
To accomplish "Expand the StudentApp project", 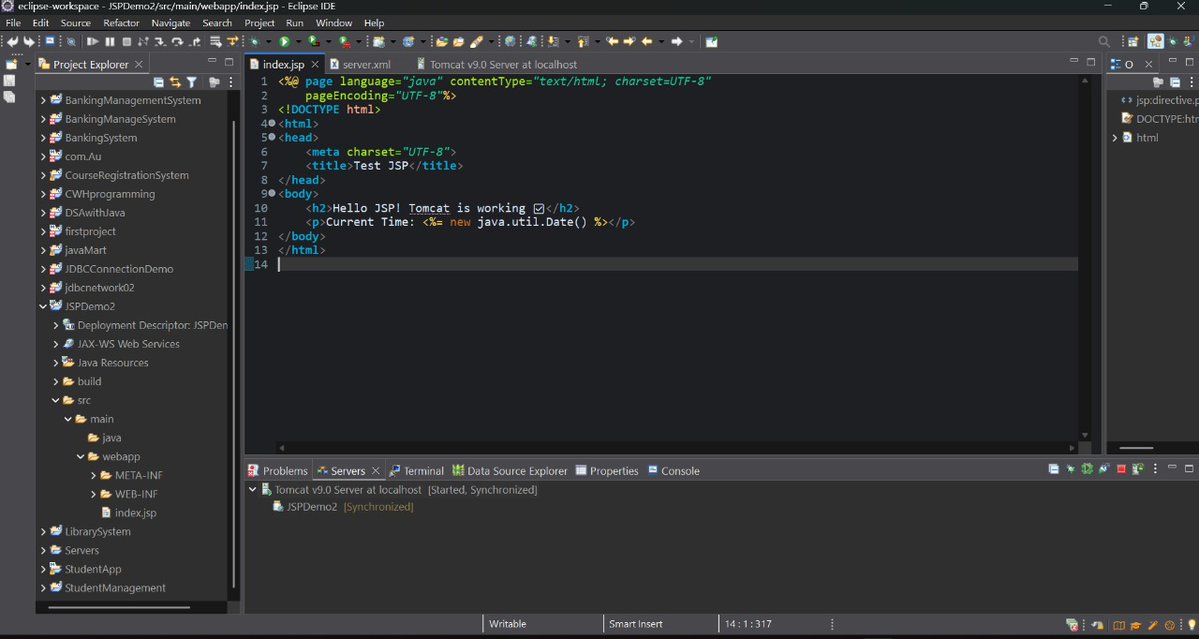I will tap(44, 569).
